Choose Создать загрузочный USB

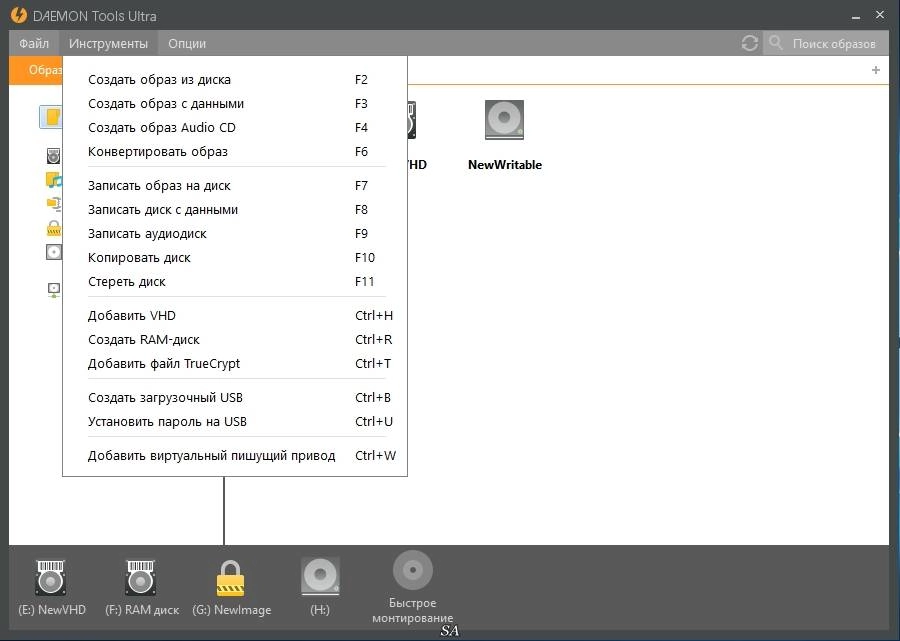pyautogui.click(x=235, y=398)
